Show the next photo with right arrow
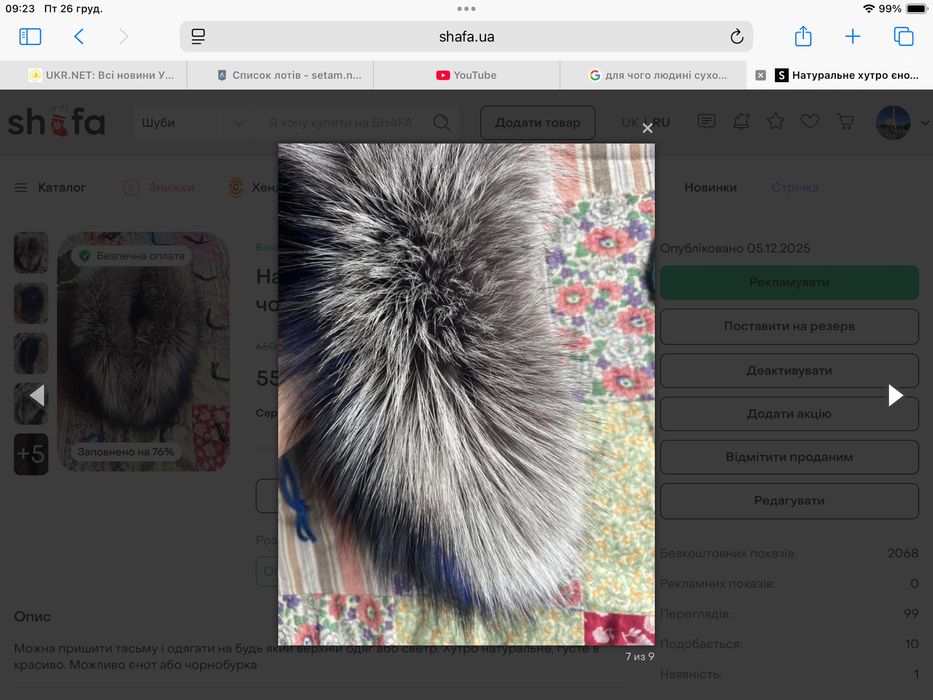933x700 pixels. [x=895, y=395]
